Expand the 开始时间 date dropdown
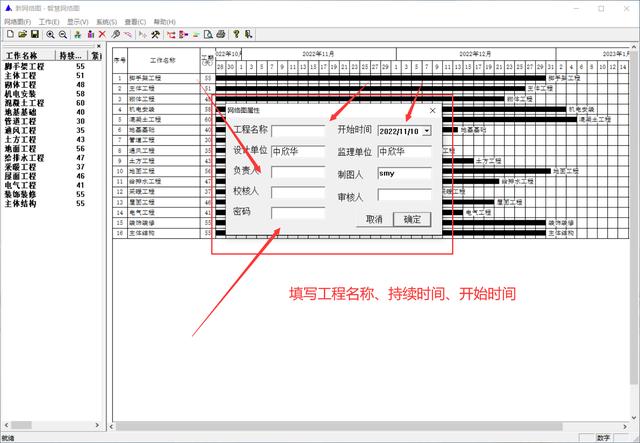 (x=427, y=131)
